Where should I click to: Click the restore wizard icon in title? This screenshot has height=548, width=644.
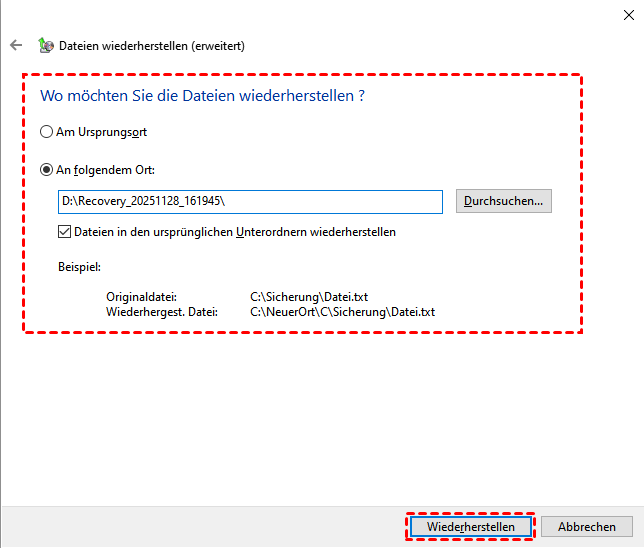(x=45, y=45)
